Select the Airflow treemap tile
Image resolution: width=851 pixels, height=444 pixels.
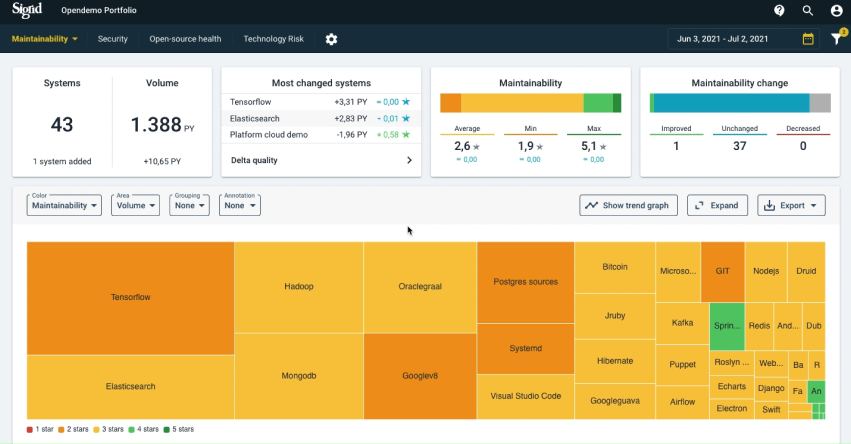click(x=682, y=403)
